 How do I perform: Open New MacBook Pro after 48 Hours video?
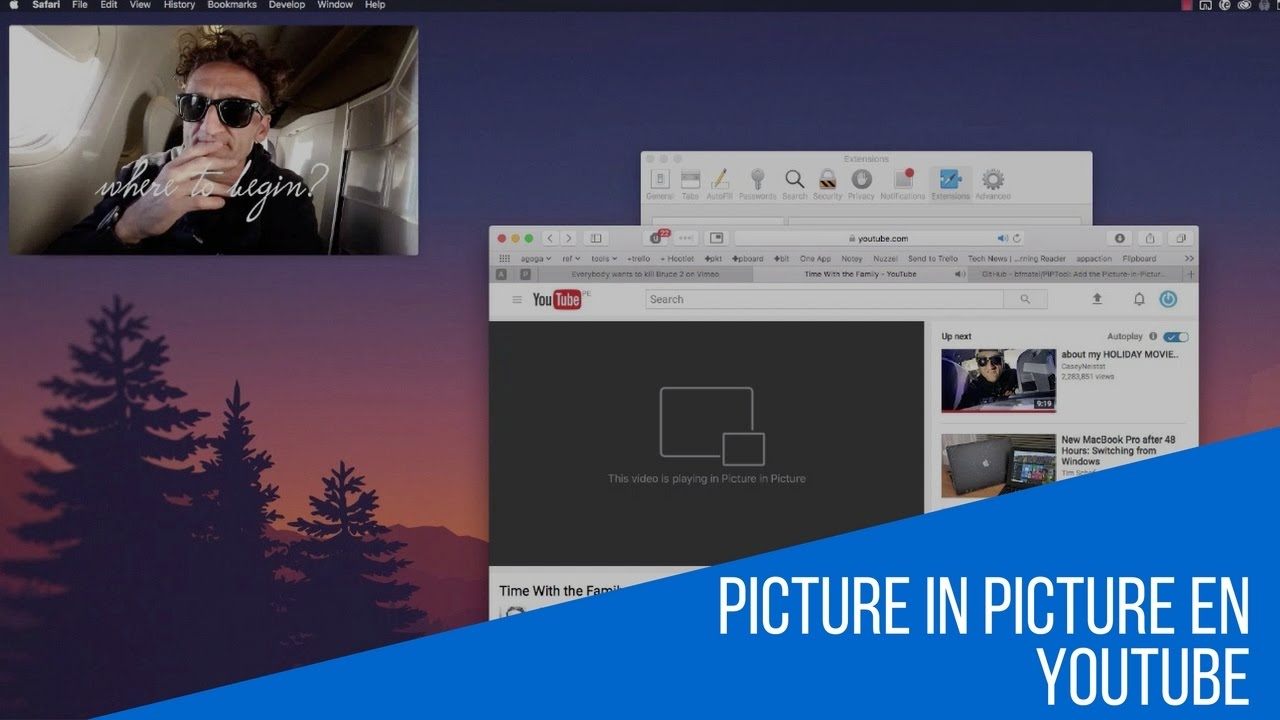[x=1118, y=451]
